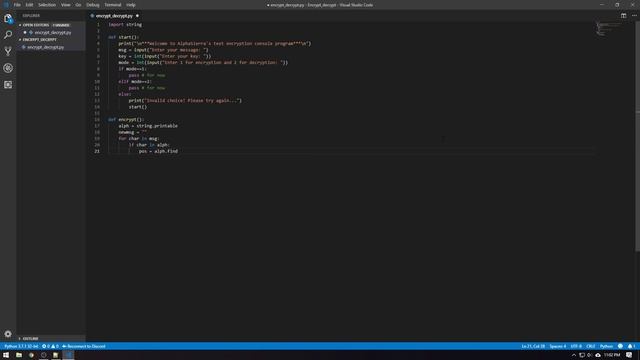Click the VS Code logo in title bar
The image size is (640, 360).
coord(6,5)
